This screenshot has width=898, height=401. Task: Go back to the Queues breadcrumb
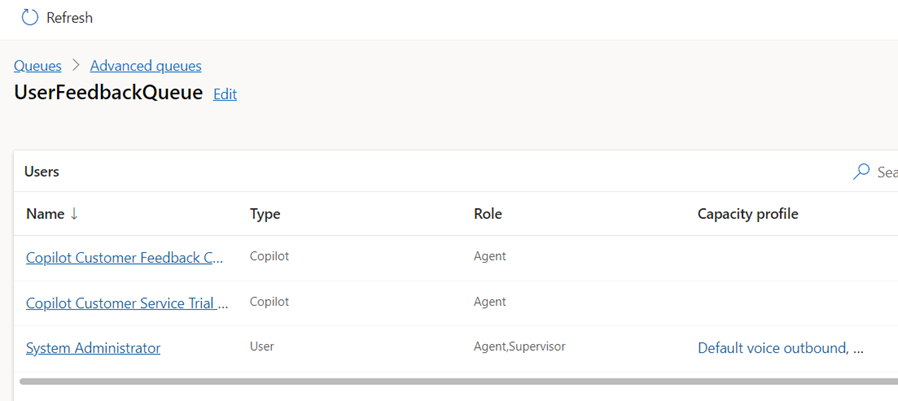[37, 66]
